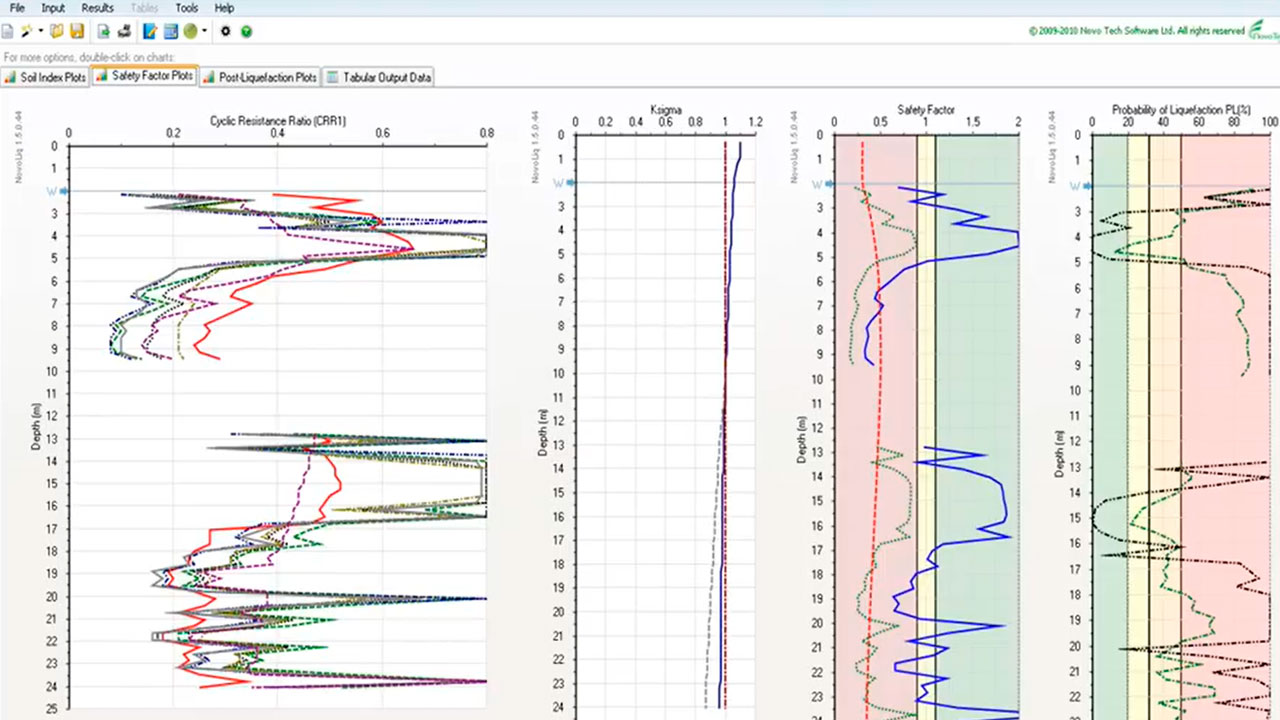Open the Tools menu
The height and width of the screenshot is (720, 1280).
point(186,8)
